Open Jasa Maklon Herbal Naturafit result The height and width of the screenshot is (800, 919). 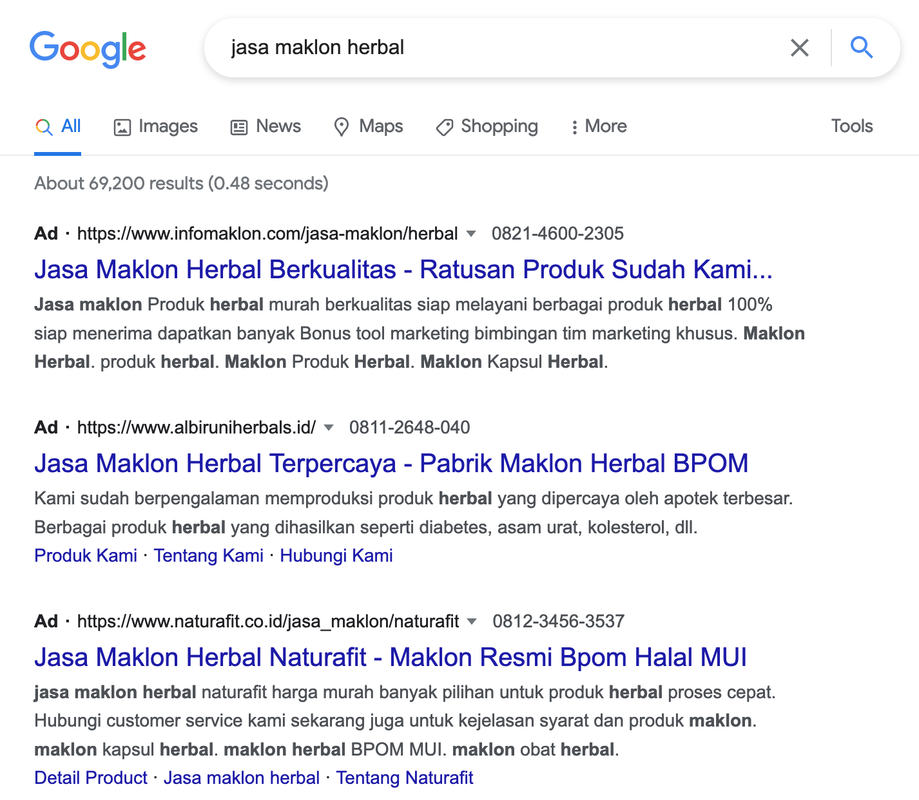tap(390, 657)
